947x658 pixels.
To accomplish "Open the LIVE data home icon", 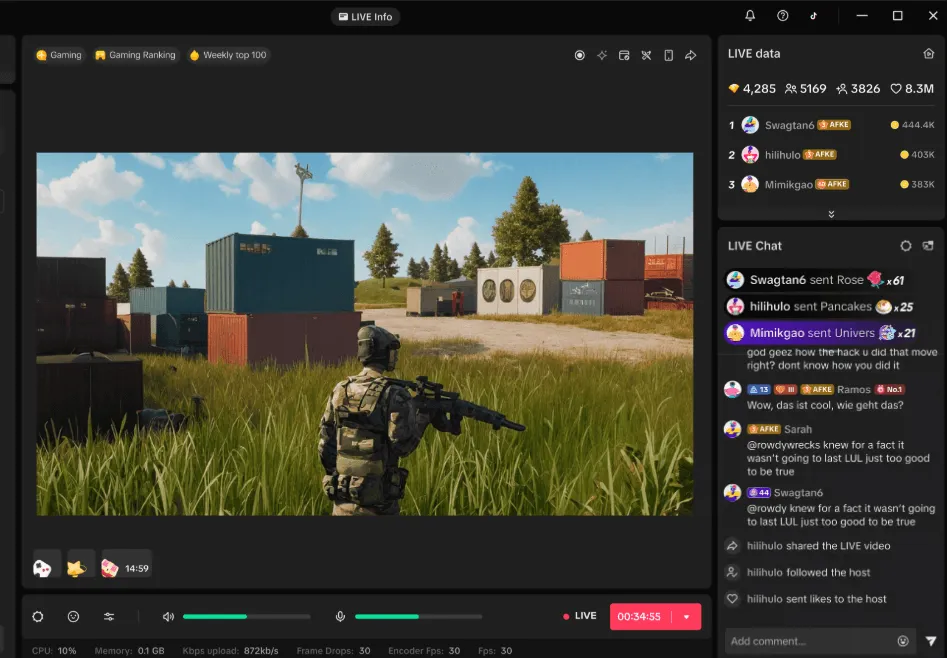I will (928, 54).
